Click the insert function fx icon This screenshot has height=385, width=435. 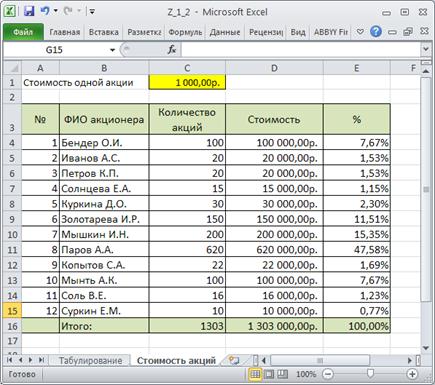pos(172,50)
